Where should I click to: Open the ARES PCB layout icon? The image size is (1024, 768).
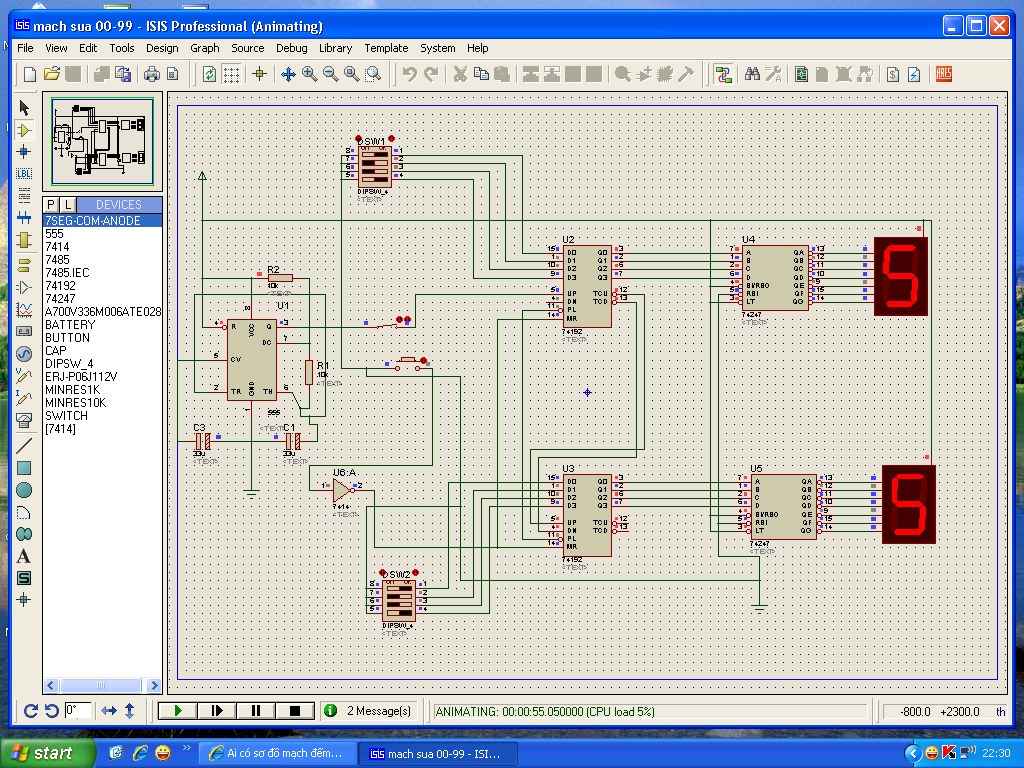[x=943, y=74]
